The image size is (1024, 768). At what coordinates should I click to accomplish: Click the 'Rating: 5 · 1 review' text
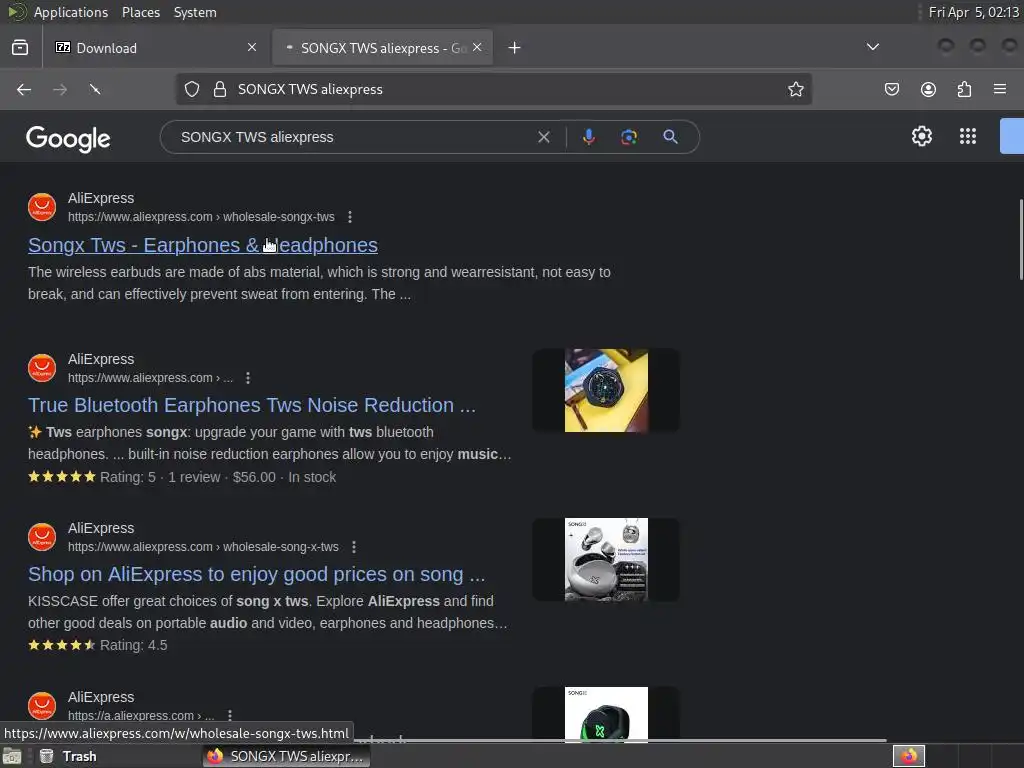pos(160,477)
